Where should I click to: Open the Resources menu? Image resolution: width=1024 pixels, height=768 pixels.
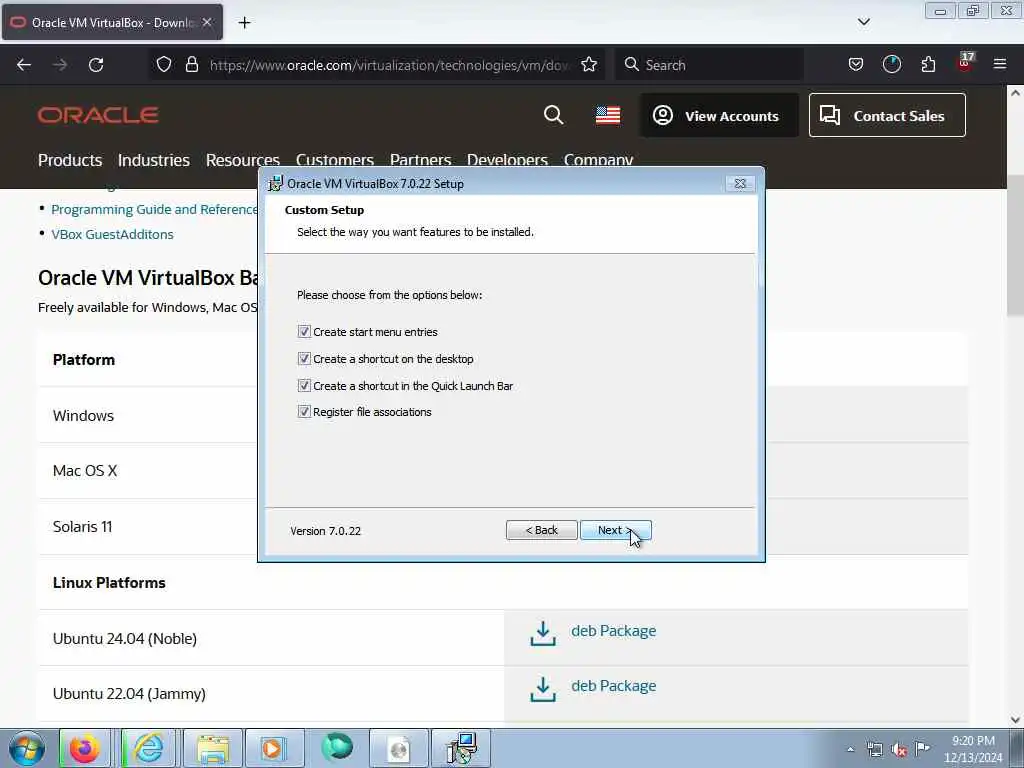(242, 160)
